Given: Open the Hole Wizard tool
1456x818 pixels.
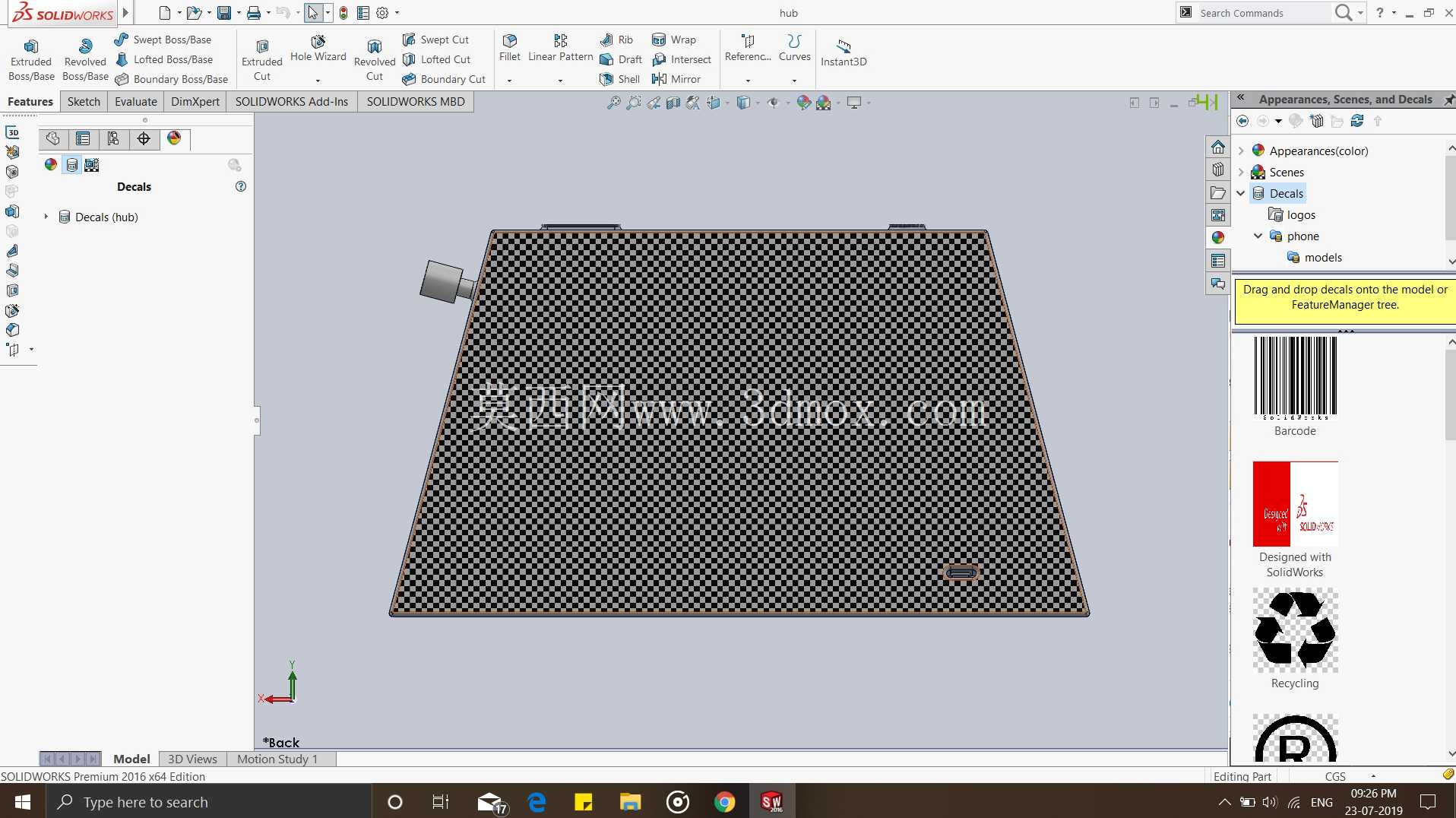Looking at the screenshot, I should (318, 49).
